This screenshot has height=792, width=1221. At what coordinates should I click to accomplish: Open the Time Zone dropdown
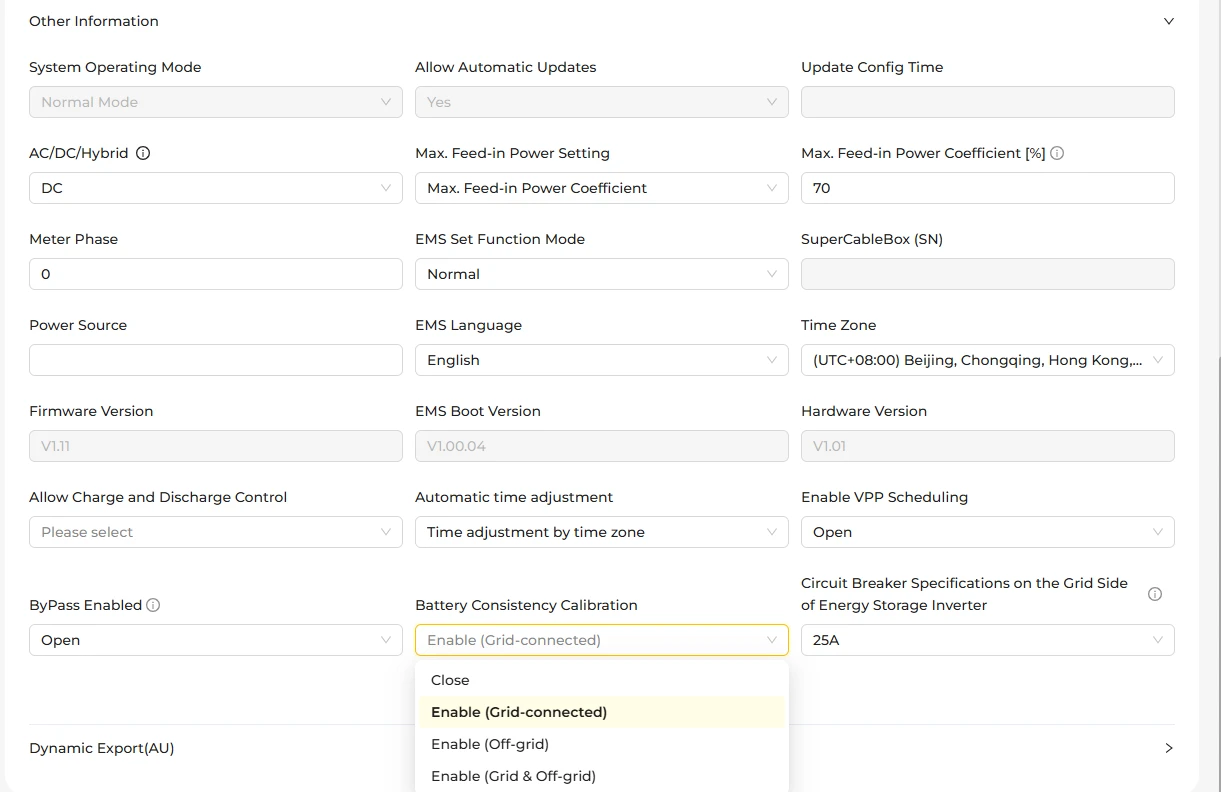coord(988,360)
